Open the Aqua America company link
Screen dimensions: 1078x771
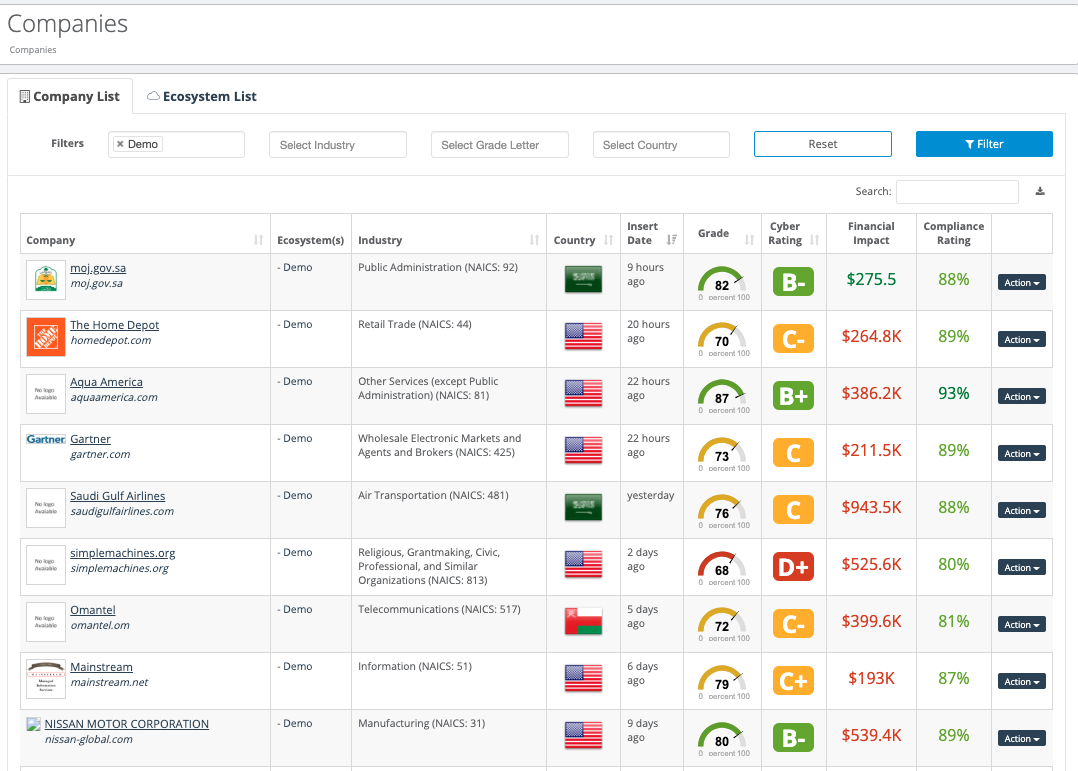pos(107,382)
